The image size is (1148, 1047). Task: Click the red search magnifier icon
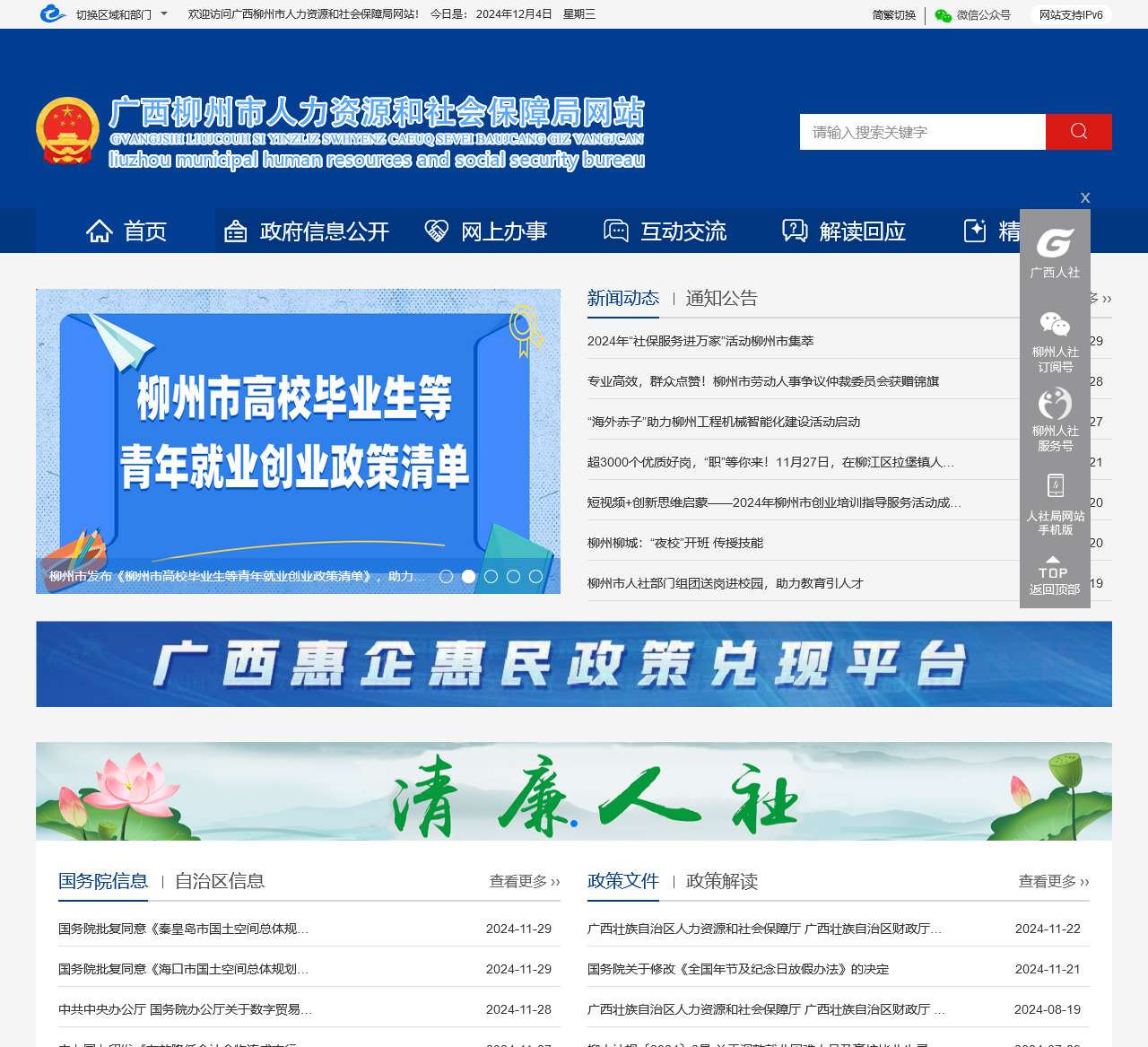[1078, 131]
